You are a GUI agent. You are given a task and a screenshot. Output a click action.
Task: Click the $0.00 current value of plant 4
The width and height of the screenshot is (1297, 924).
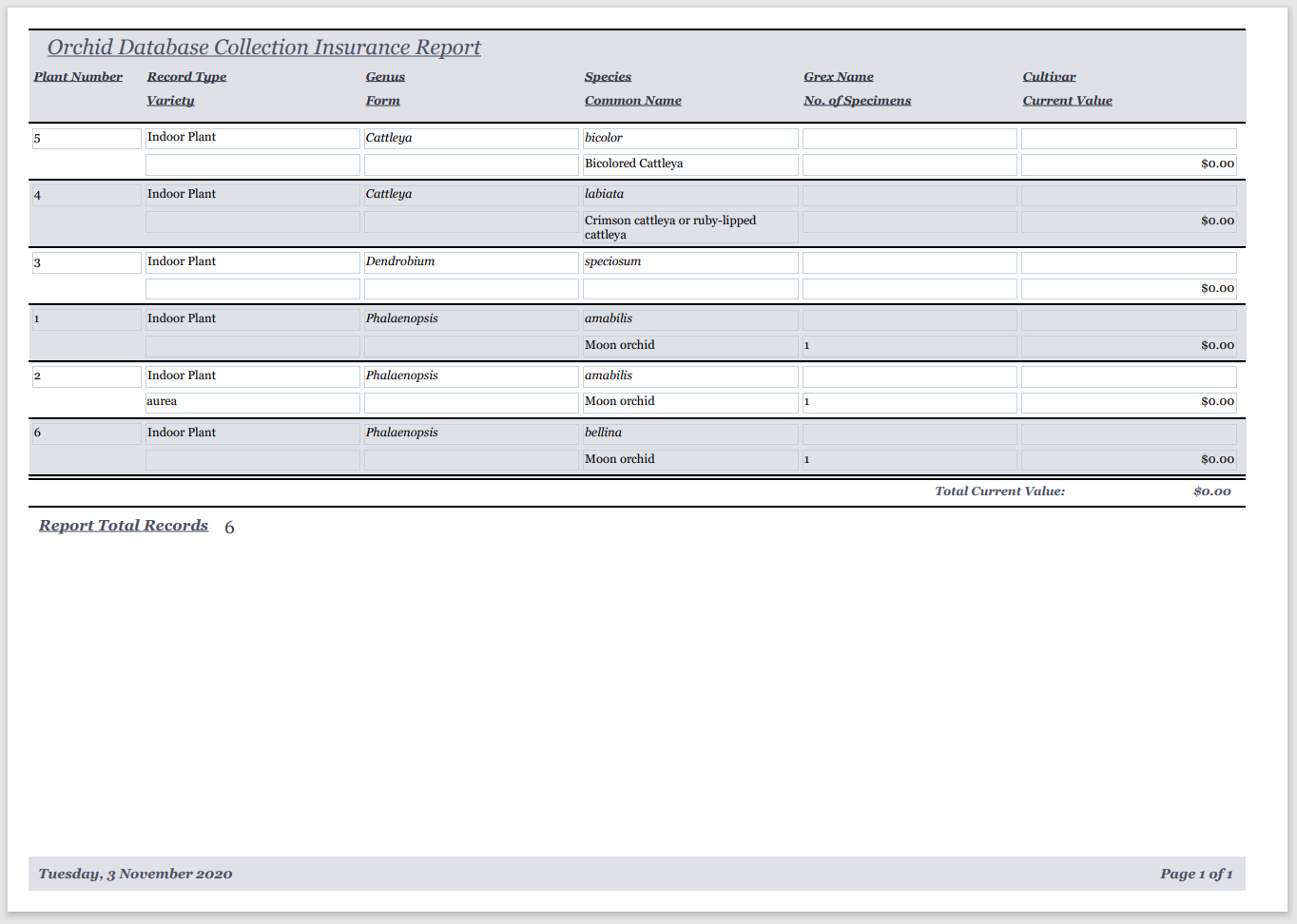(x=1129, y=221)
